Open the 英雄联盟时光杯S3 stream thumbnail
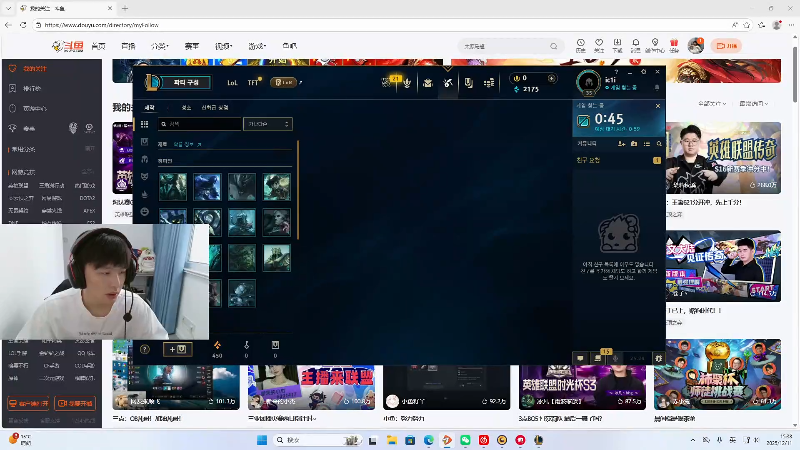Screen dimensions: 800x450 click(582, 387)
